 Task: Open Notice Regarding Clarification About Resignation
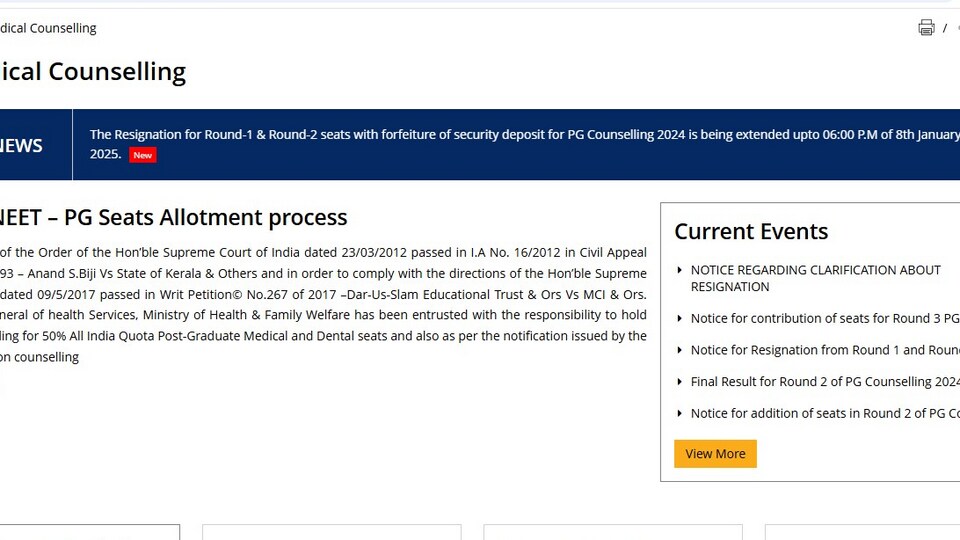click(816, 279)
